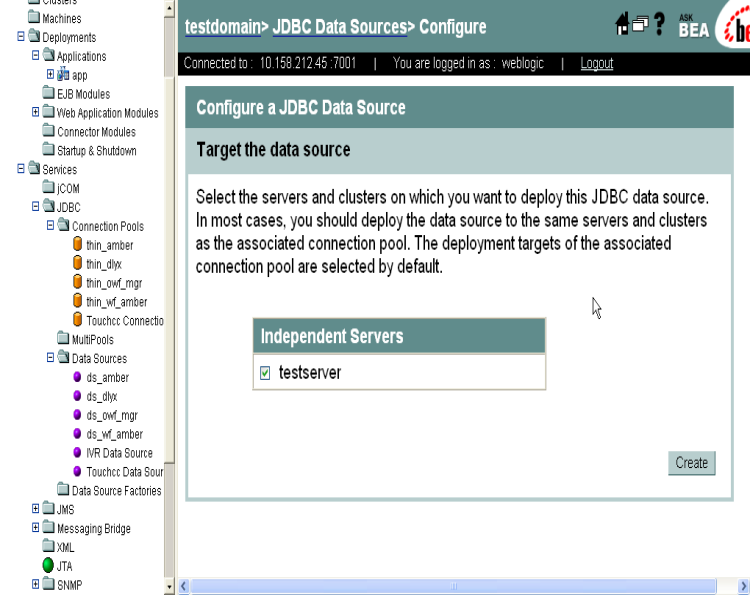Click the green JTA circle icon
Image resolution: width=750 pixels, height=595 pixels.
(48, 565)
